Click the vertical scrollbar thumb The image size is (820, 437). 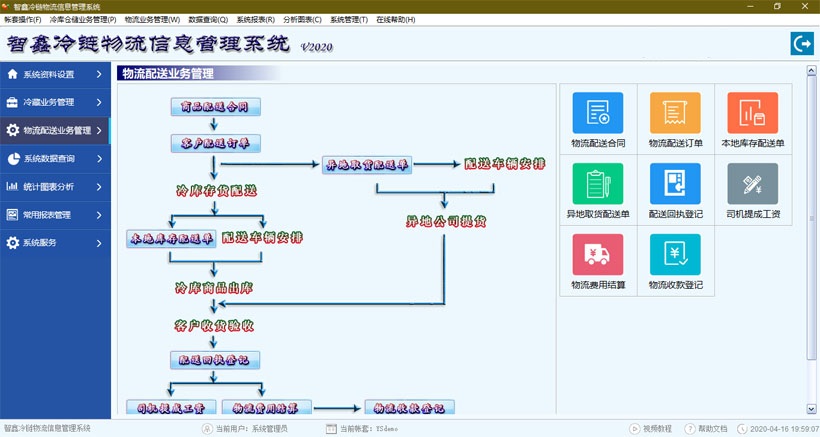[x=811, y=217]
